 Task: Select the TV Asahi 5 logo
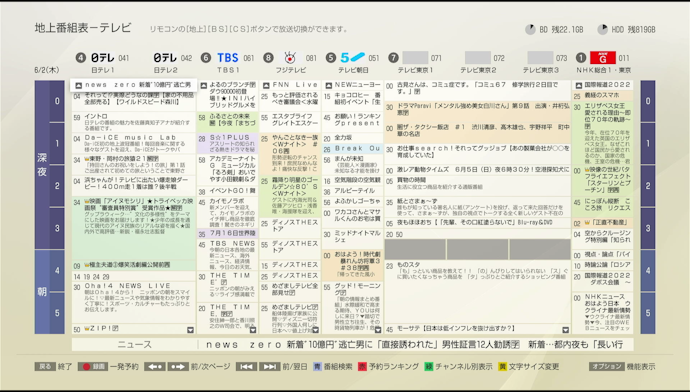click(x=352, y=58)
